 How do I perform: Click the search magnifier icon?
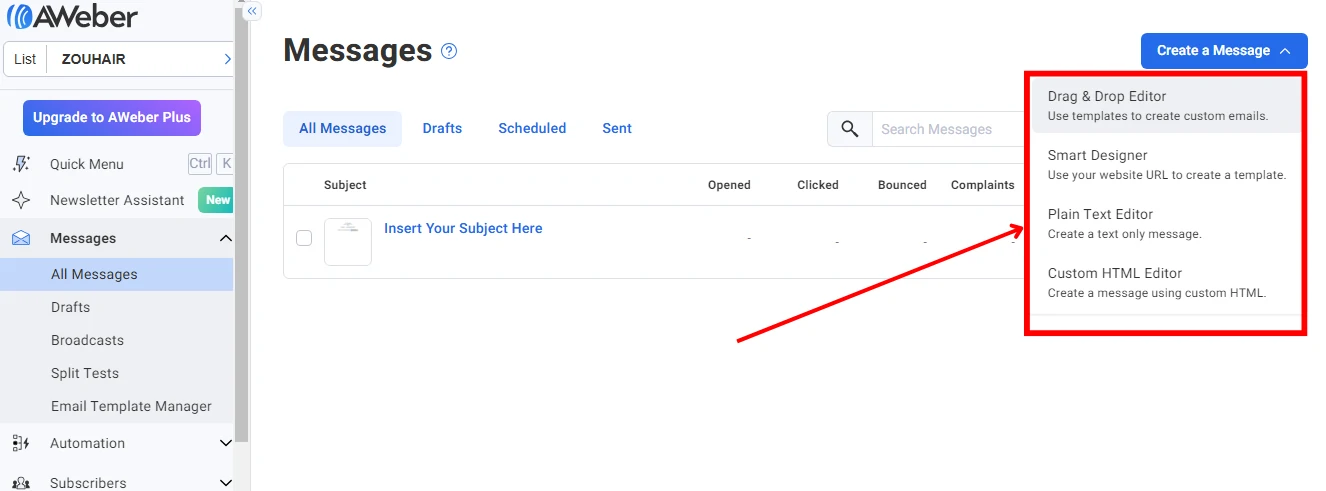(850, 129)
